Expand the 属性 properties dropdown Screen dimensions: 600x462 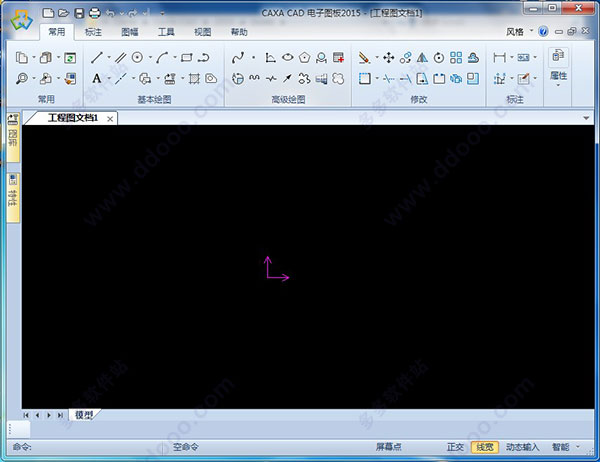(x=558, y=85)
